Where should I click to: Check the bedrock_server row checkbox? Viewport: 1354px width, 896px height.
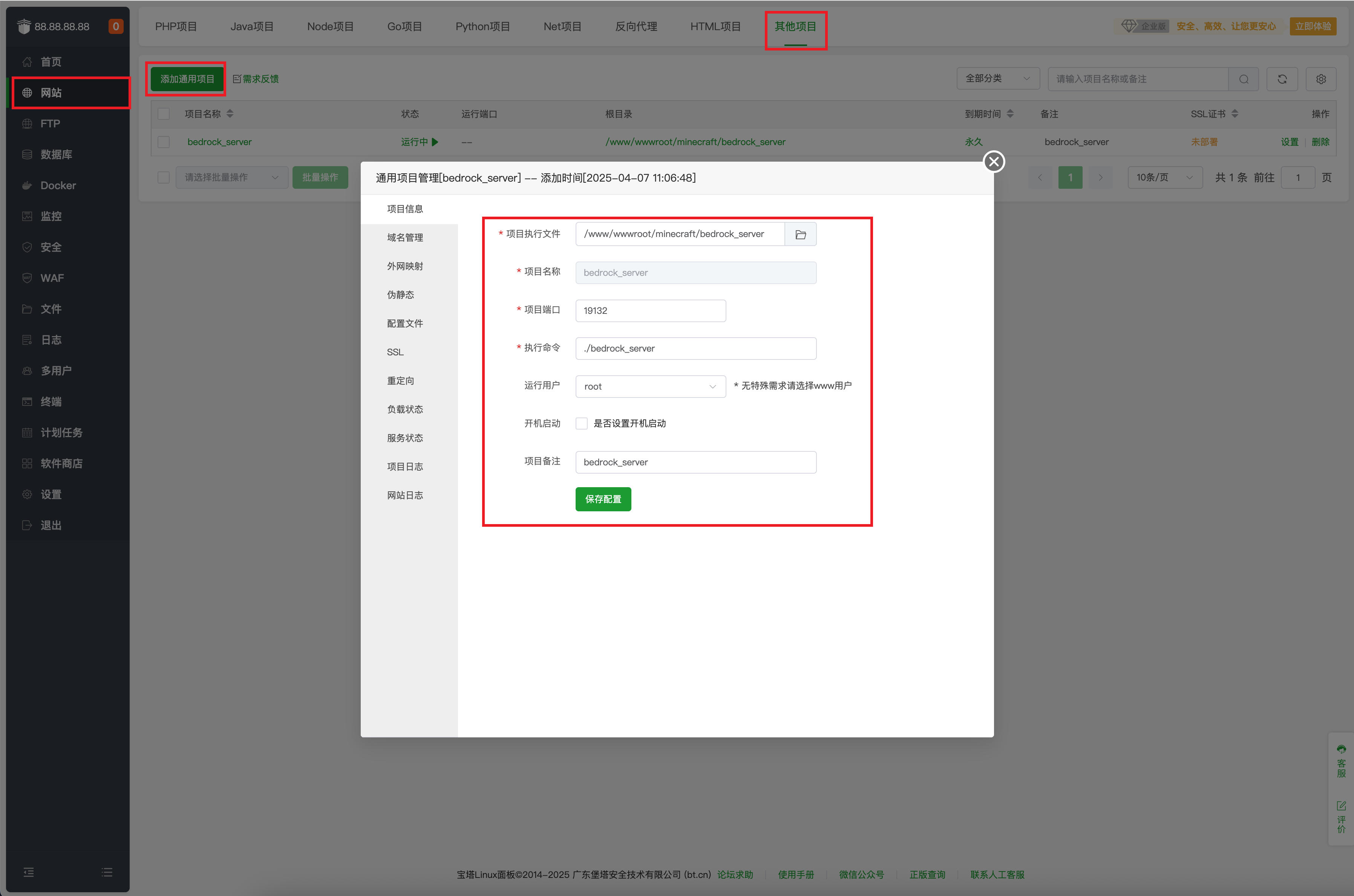[x=164, y=142]
